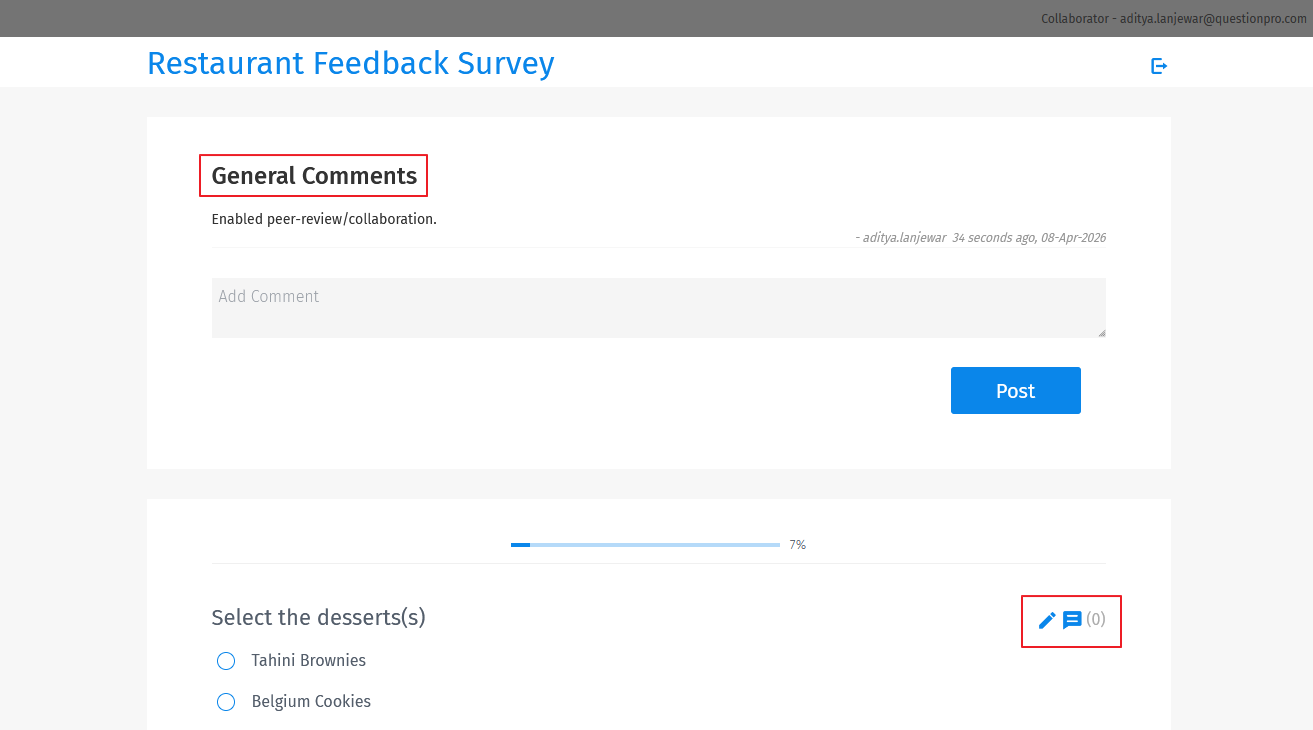1313x730 pixels.
Task: Click the exit arrow icon top right
Action: (x=1158, y=65)
